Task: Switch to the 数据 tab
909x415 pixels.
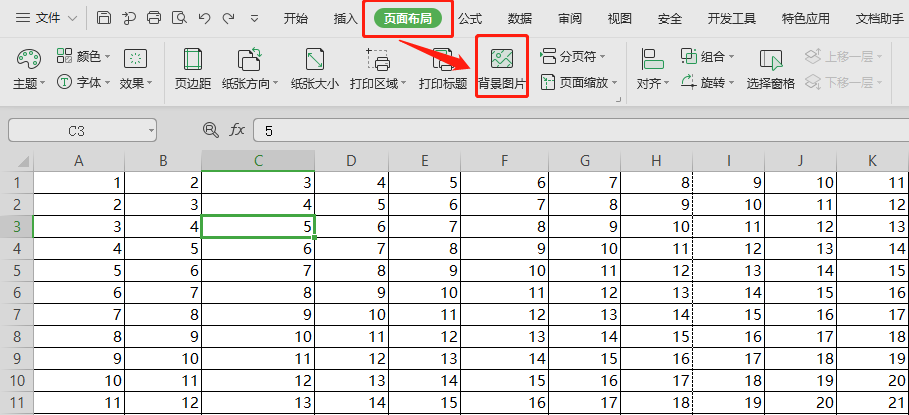Action: coord(519,19)
